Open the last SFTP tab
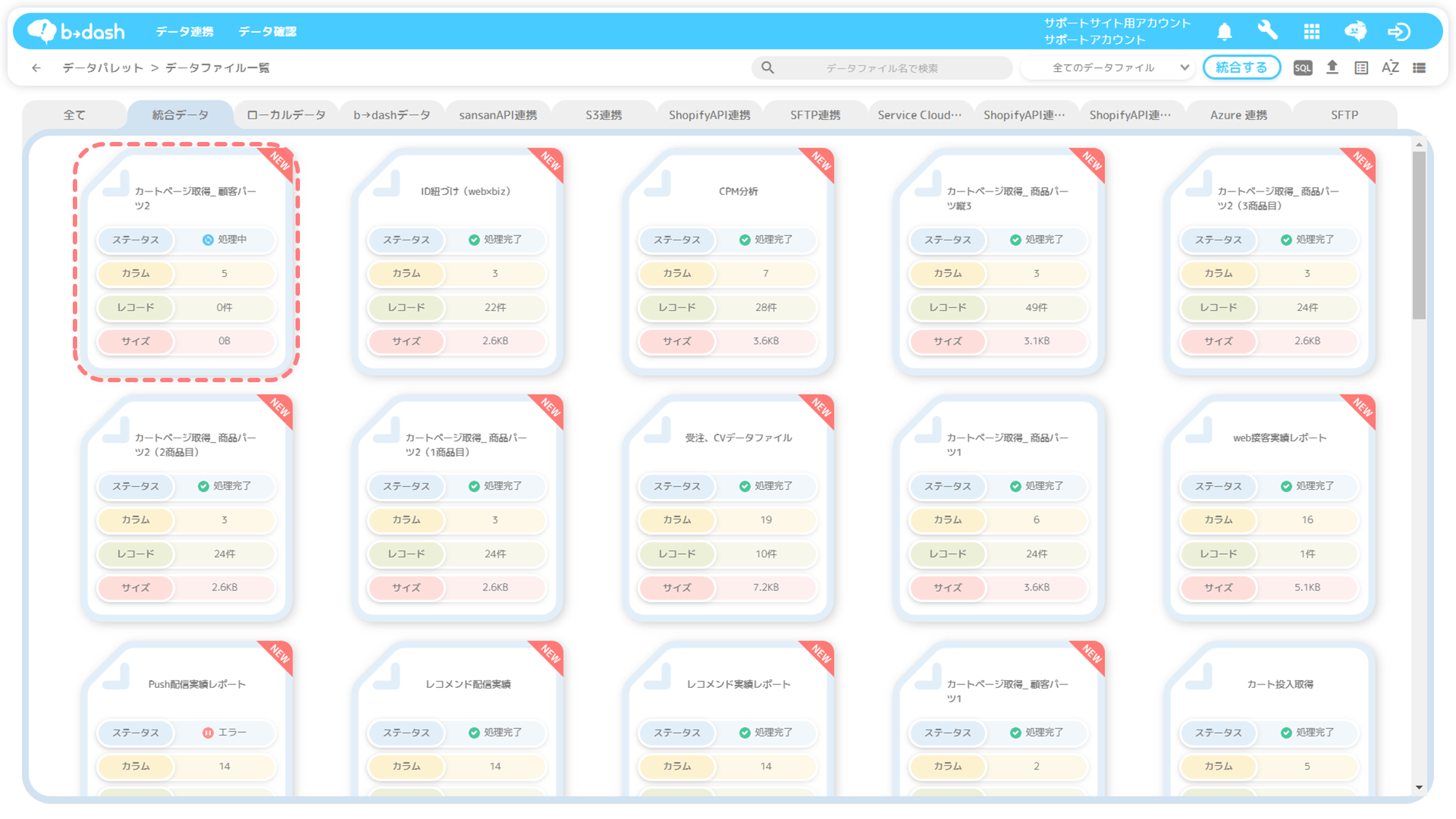The height and width of the screenshot is (819, 1456). click(x=1345, y=115)
